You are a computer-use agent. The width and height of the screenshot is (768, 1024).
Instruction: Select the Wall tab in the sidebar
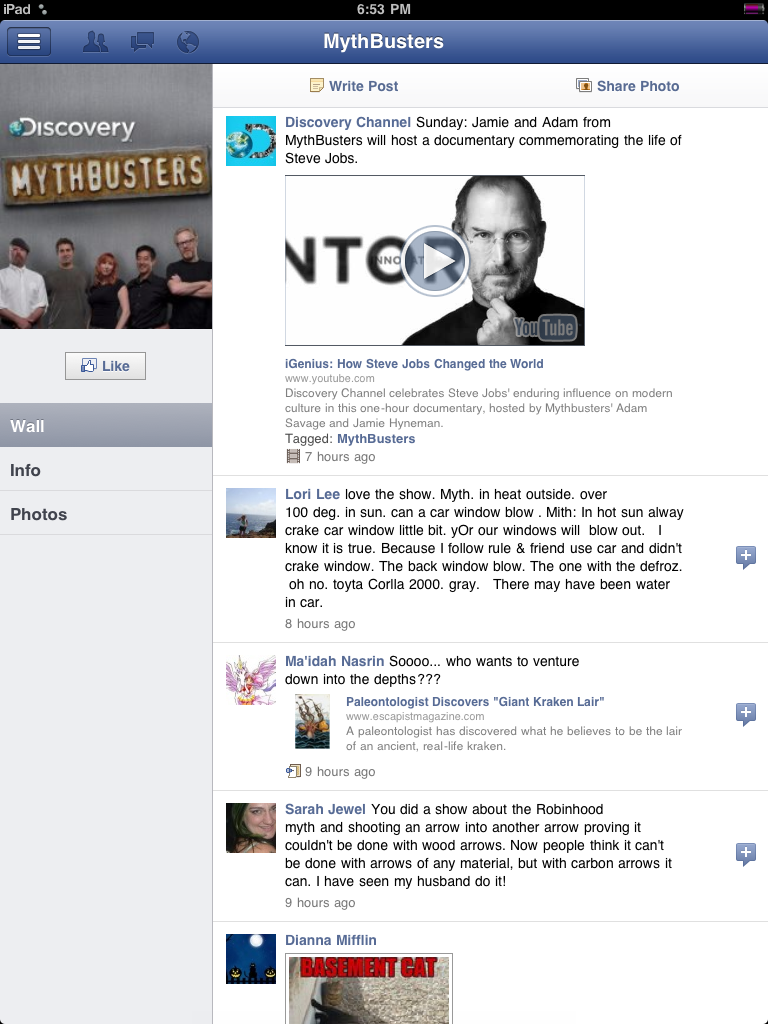106,426
